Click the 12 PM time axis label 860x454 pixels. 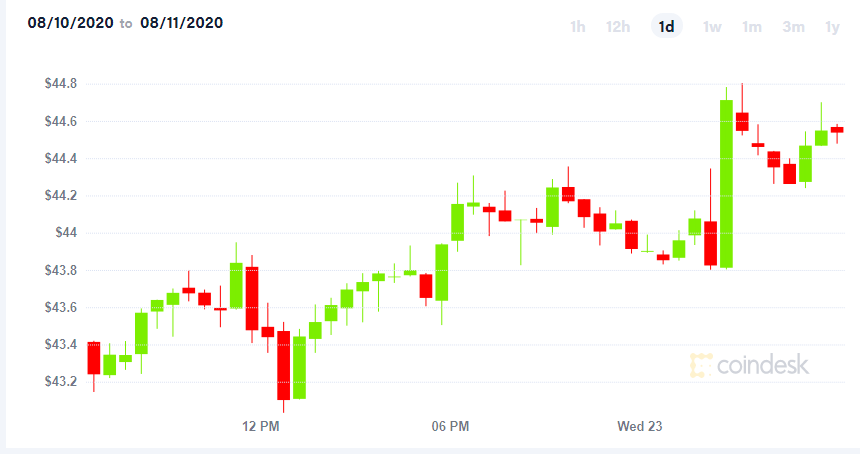coord(261,426)
